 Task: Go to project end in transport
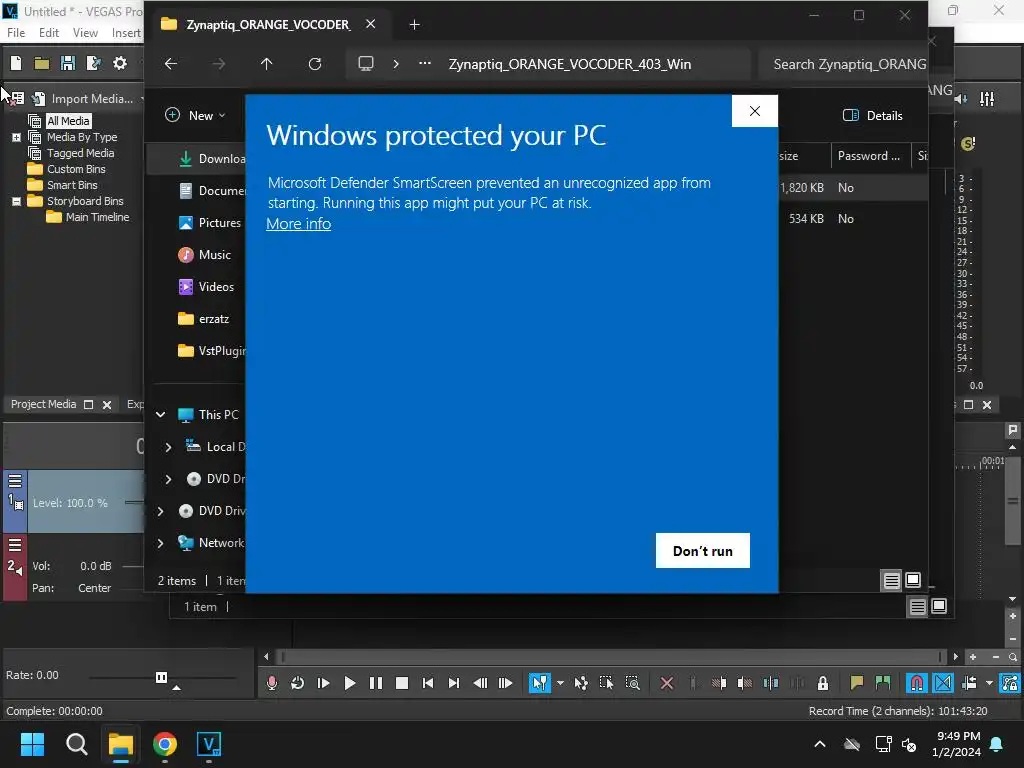point(454,683)
